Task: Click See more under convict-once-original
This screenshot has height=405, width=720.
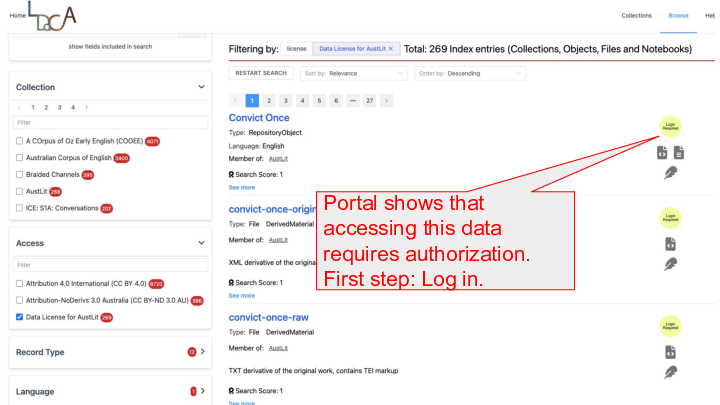Action: click(x=242, y=296)
